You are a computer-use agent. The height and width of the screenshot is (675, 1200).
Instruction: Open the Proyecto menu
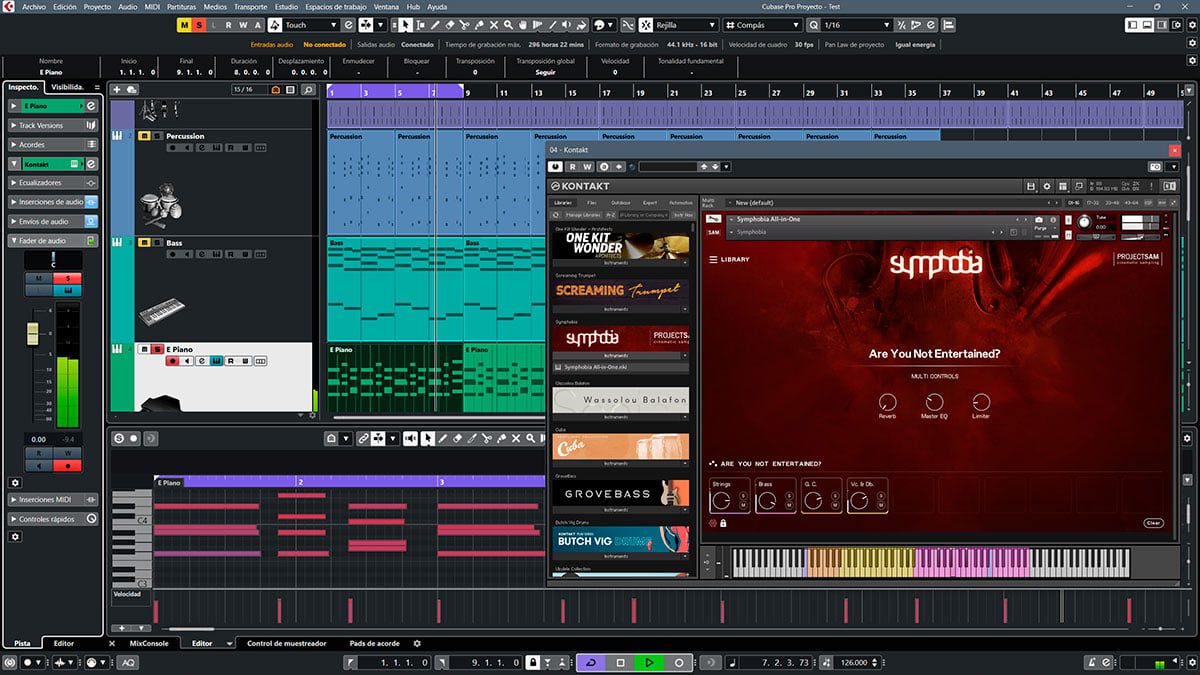97,6
